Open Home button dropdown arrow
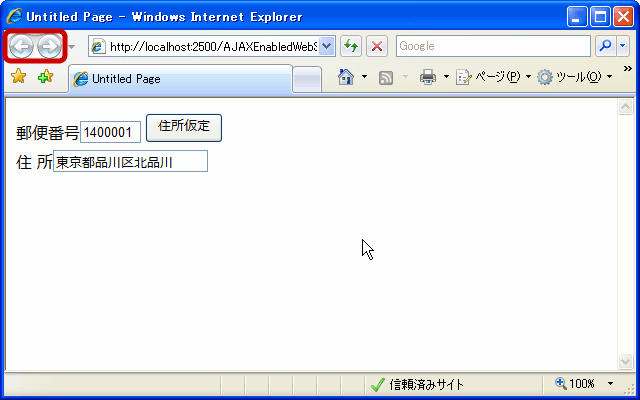Image resolution: width=640 pixels, height=400 pixels. point(364,77)
